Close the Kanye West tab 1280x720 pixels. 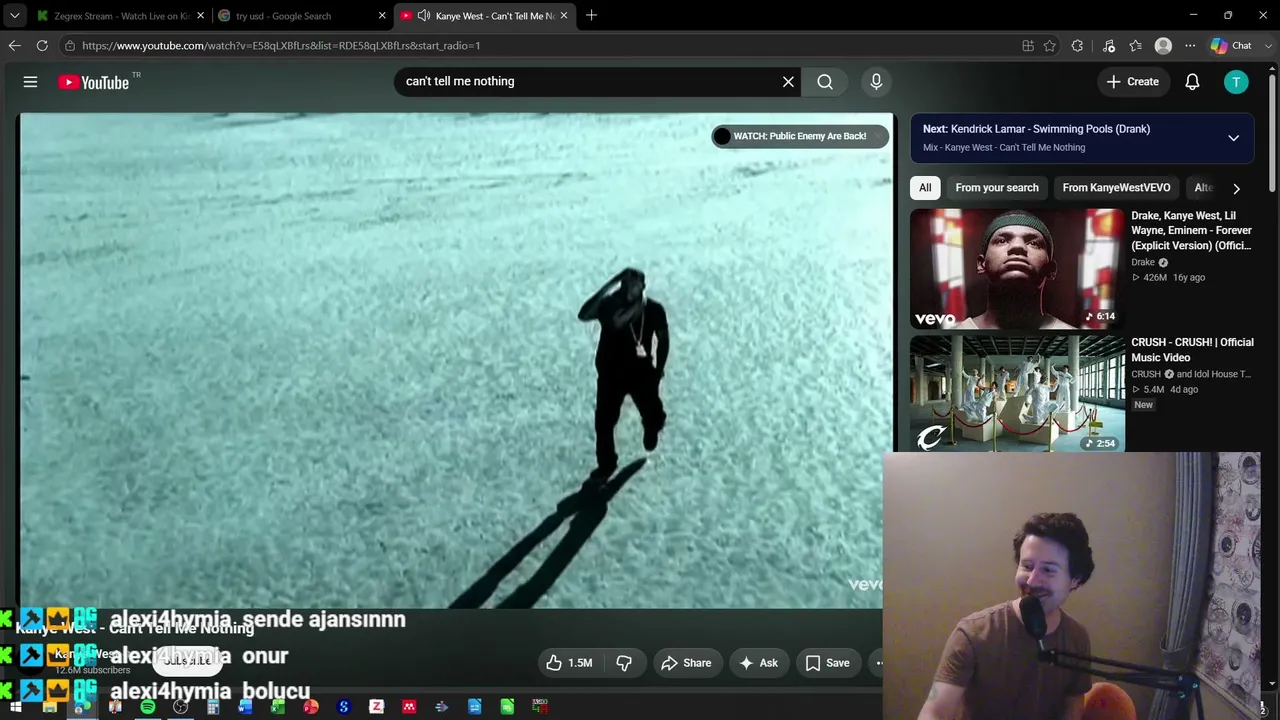coord(564,16)
